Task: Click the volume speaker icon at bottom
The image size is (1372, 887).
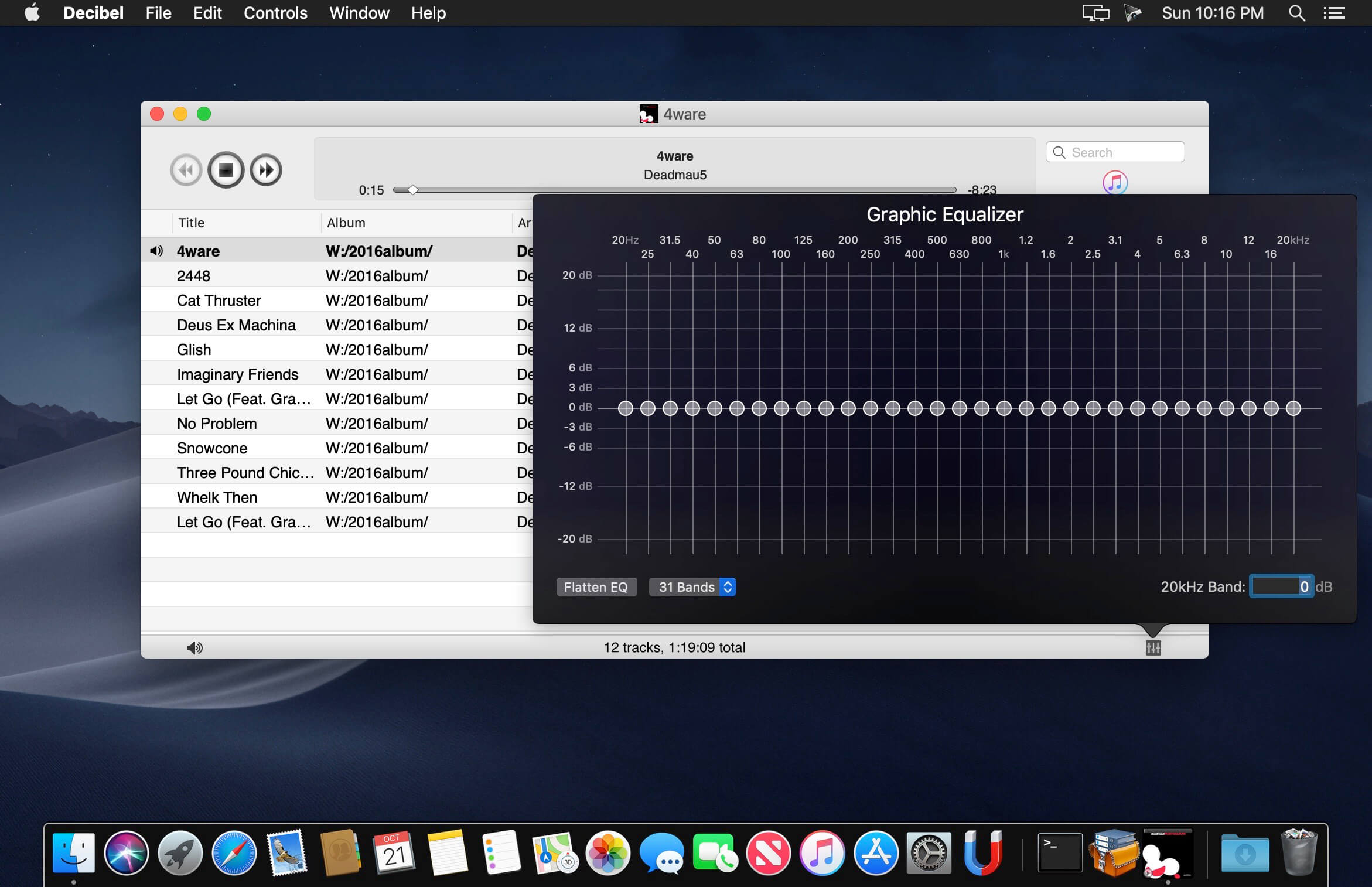Action: pyautogui.click(x=194, y=647)
